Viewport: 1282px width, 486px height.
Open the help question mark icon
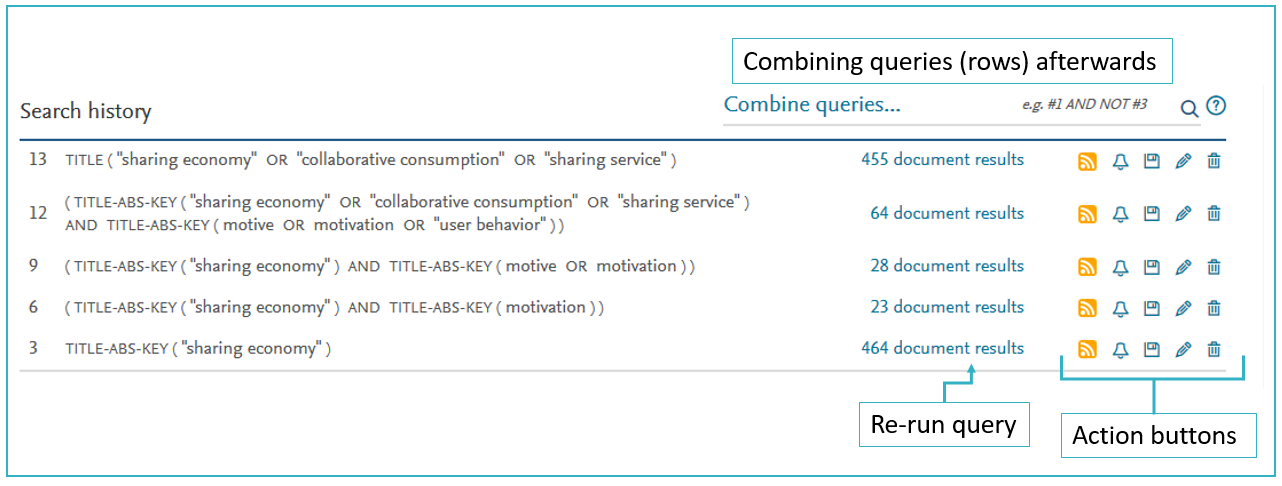pyautogui.click(x=1216, y=106)
